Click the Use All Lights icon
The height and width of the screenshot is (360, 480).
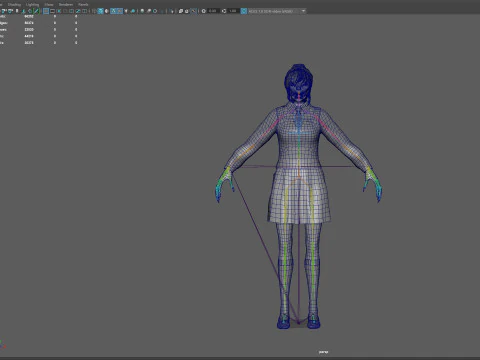(x=126, y=11)
